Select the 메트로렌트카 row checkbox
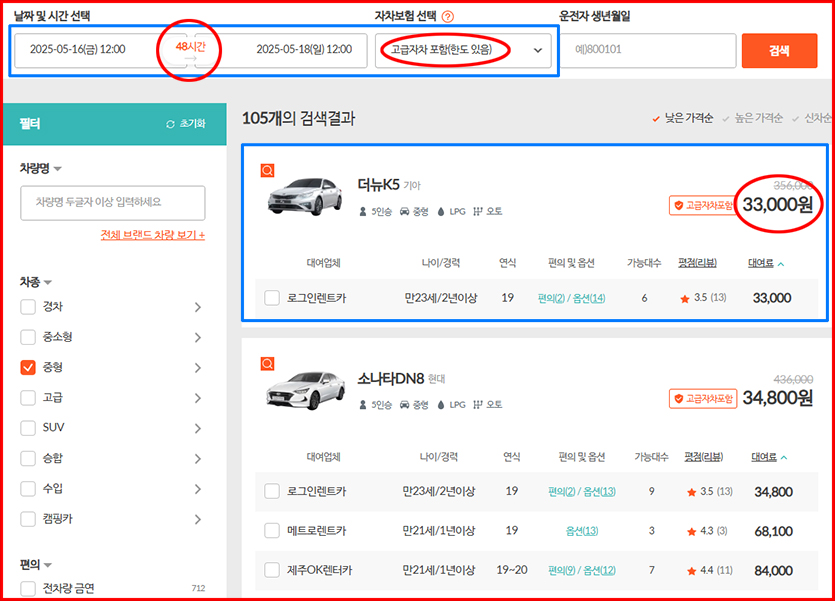This screenshot has height=601, width=835. (272, 530)
